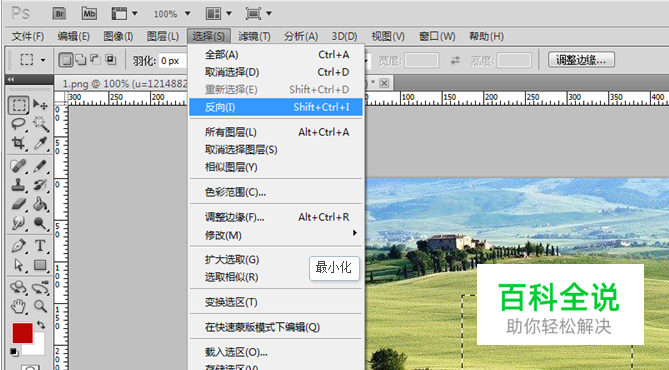Image resolution: width=669 pixels, height=370 pixels.
Task: Enable New Selection mode
Action: [66, 60]
